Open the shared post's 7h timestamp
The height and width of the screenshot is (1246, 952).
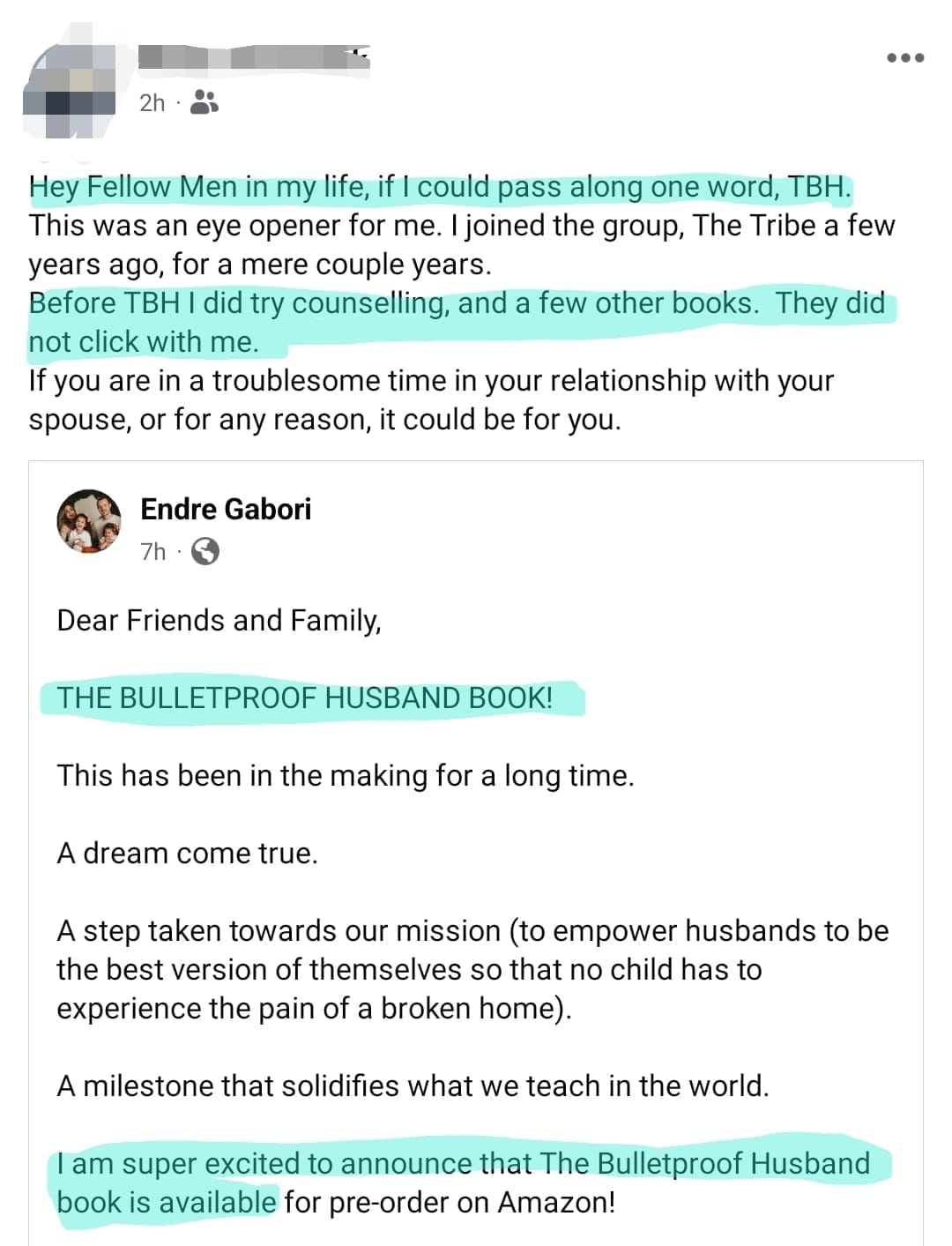[x=152, y=552]
